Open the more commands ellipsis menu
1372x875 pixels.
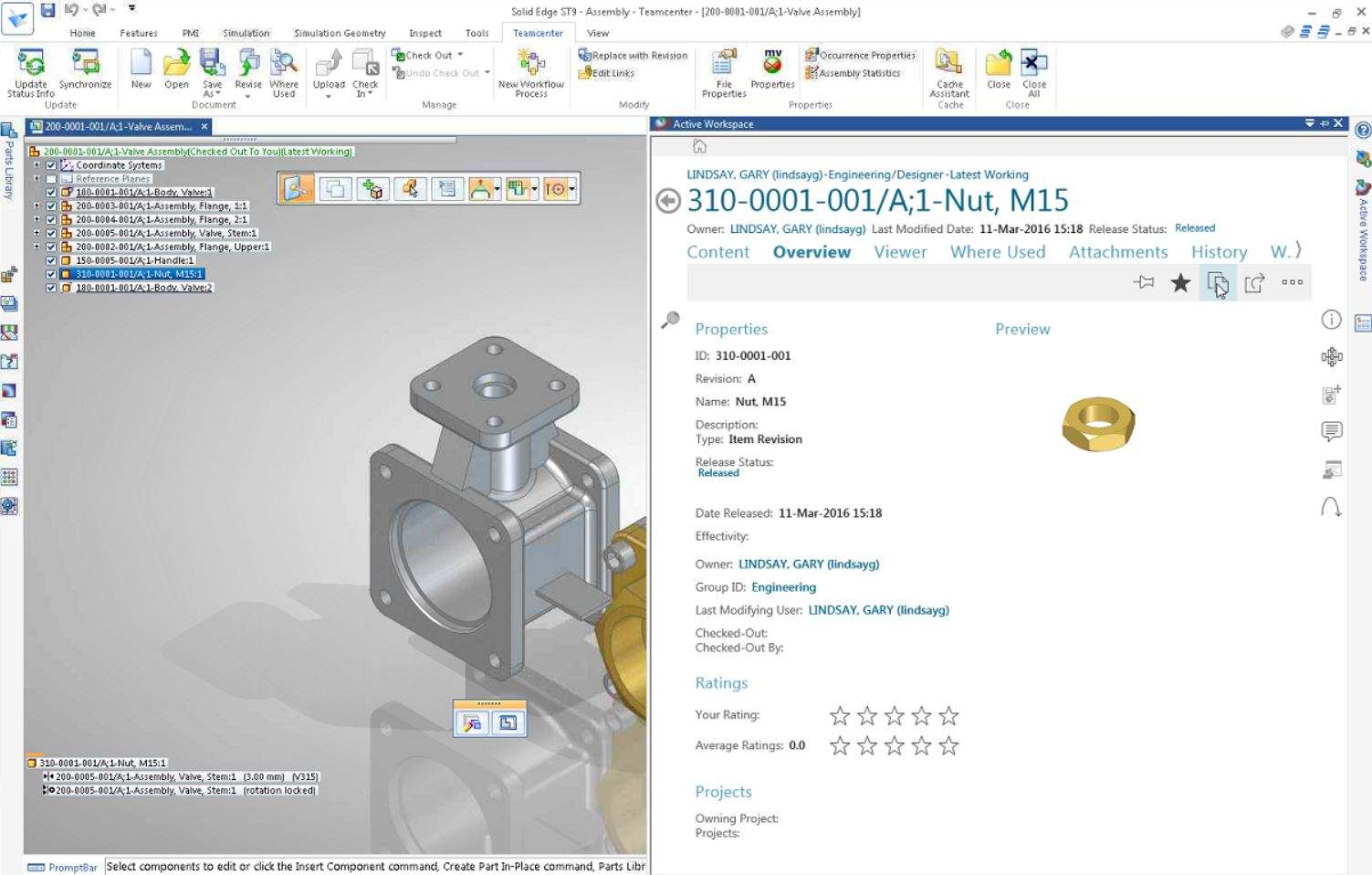pyautogui.click(x=1293, y=282)
